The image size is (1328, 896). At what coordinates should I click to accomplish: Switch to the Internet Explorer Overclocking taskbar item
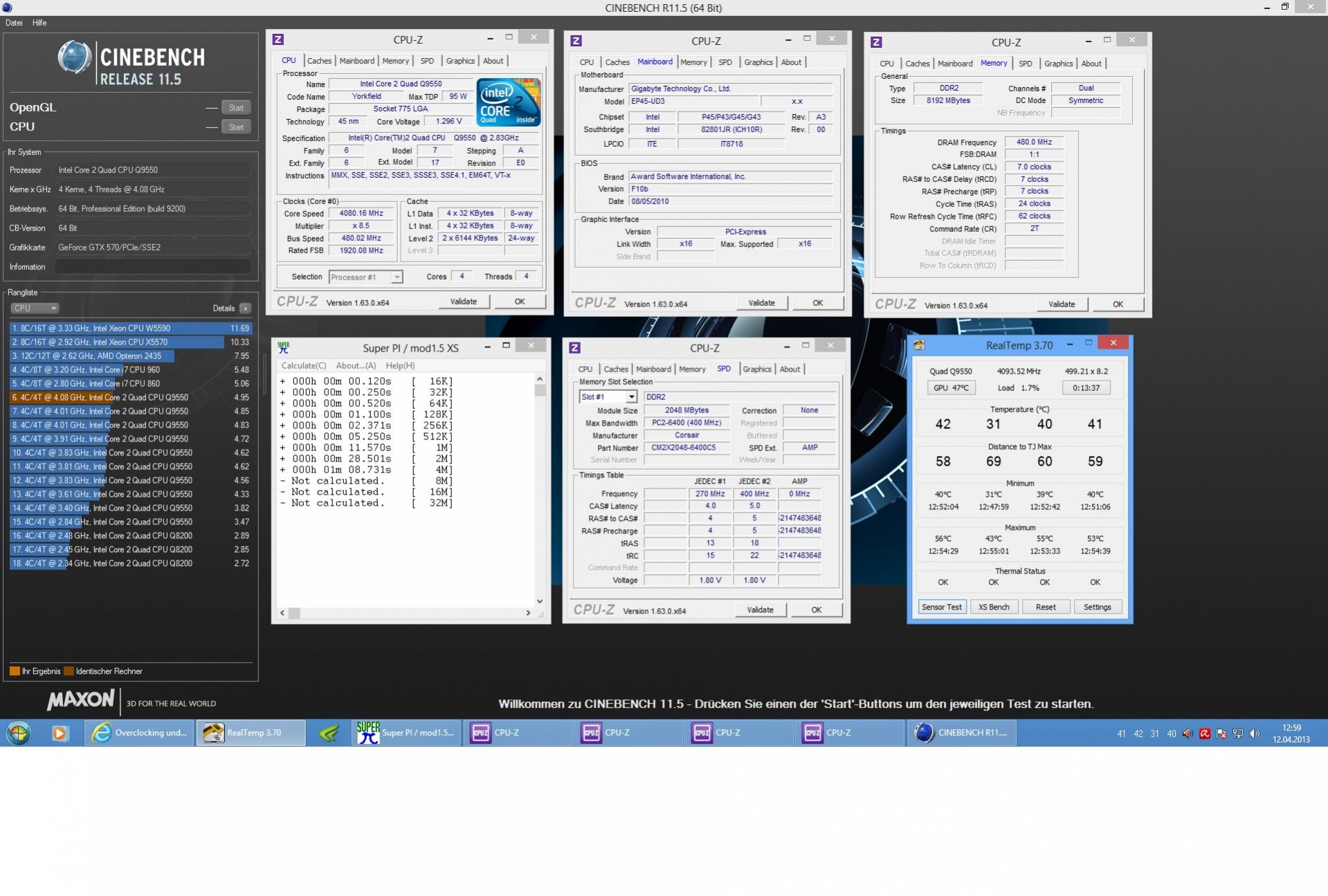click(x=140, y=733)
